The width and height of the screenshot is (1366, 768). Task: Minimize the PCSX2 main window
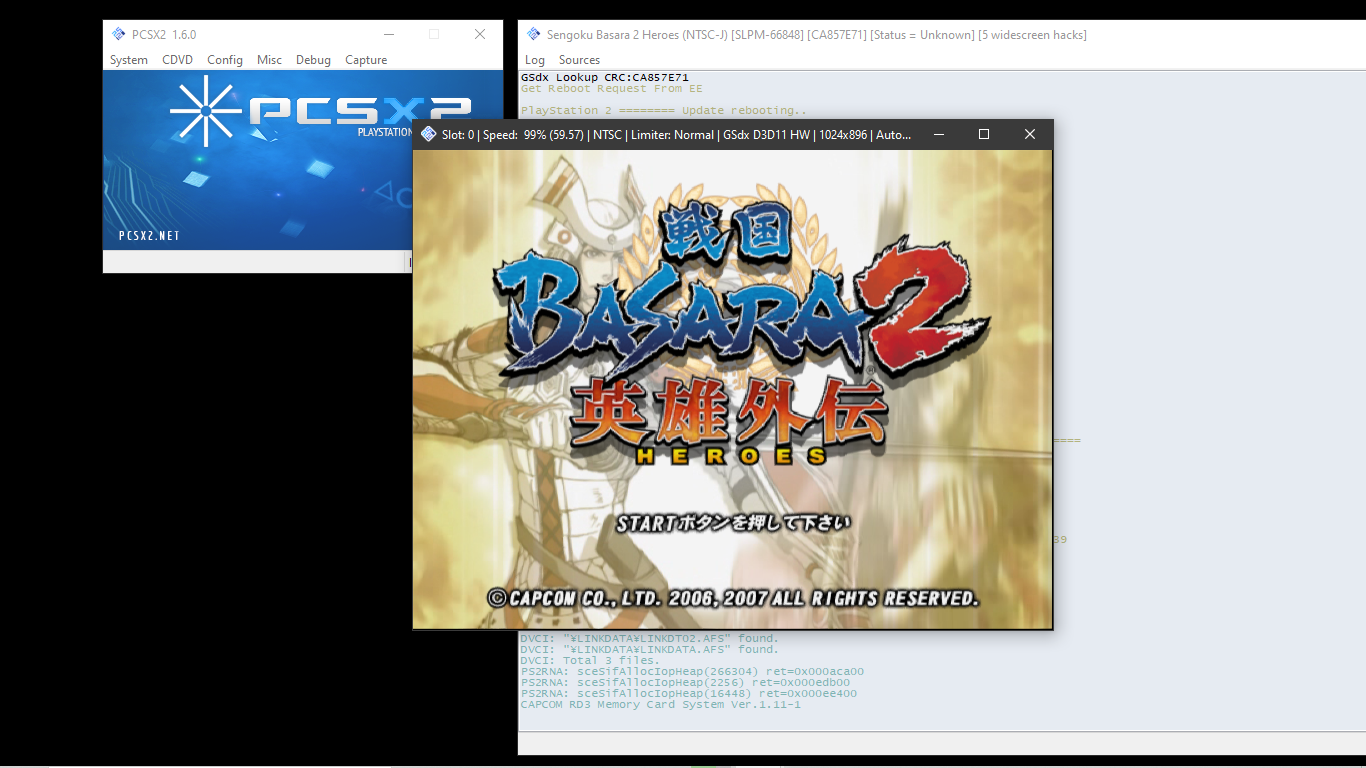pos(388,34)
